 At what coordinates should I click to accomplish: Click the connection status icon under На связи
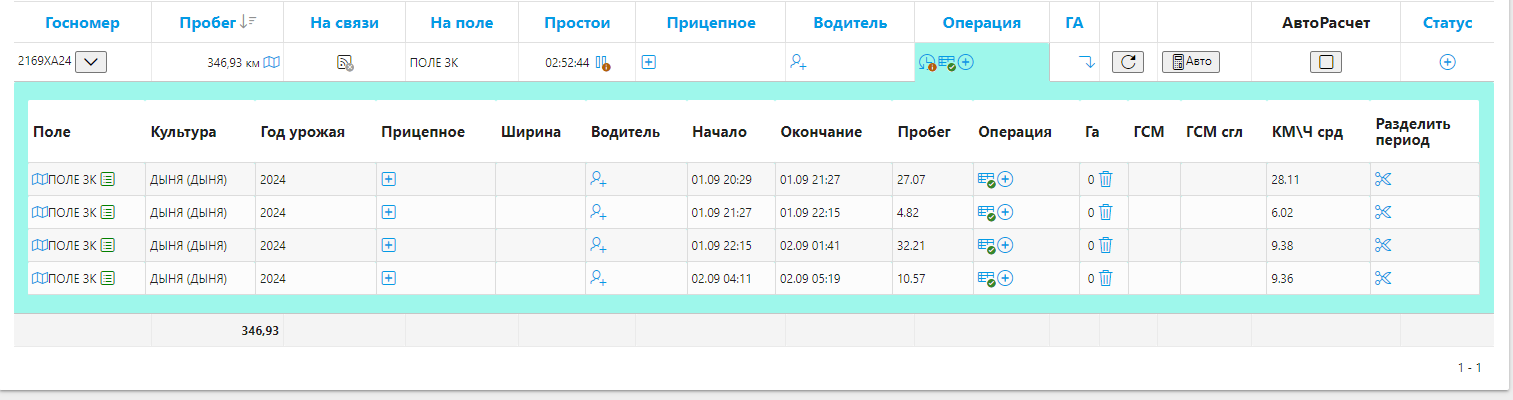[x=345, y=62]
